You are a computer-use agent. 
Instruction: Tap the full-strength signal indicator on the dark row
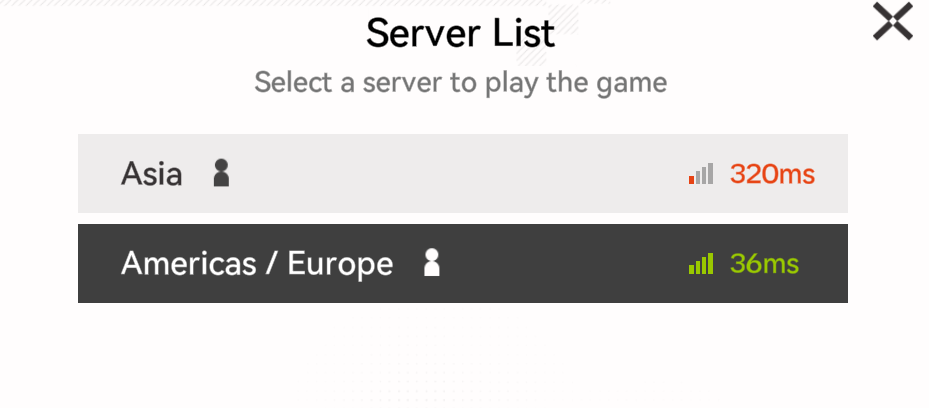701,264
